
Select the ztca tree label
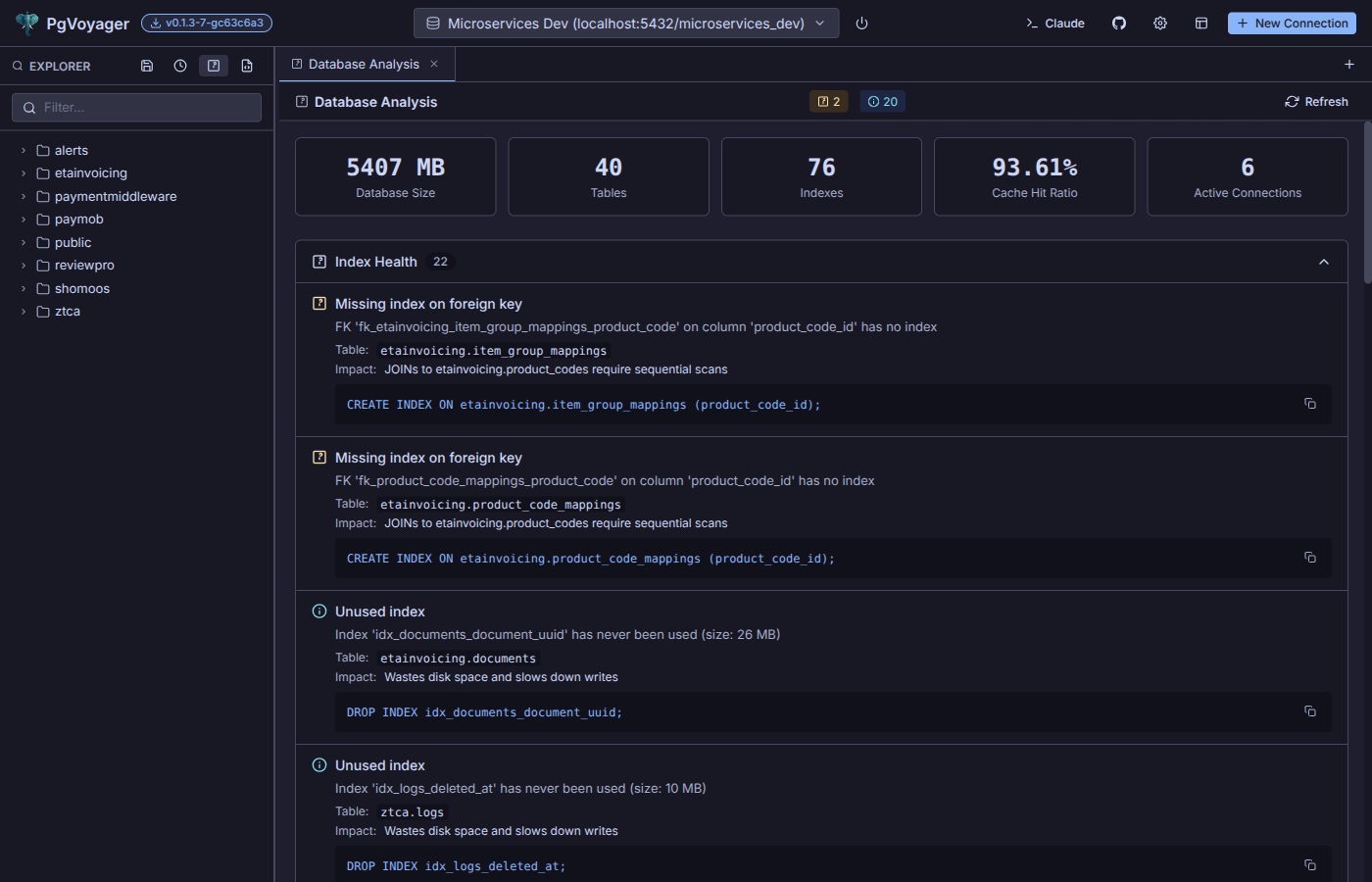pyautogui.click(x=68, y=312)
